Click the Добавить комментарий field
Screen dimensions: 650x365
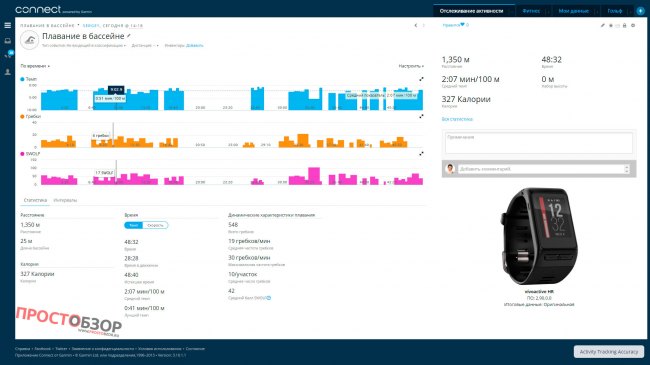point(541,169)
